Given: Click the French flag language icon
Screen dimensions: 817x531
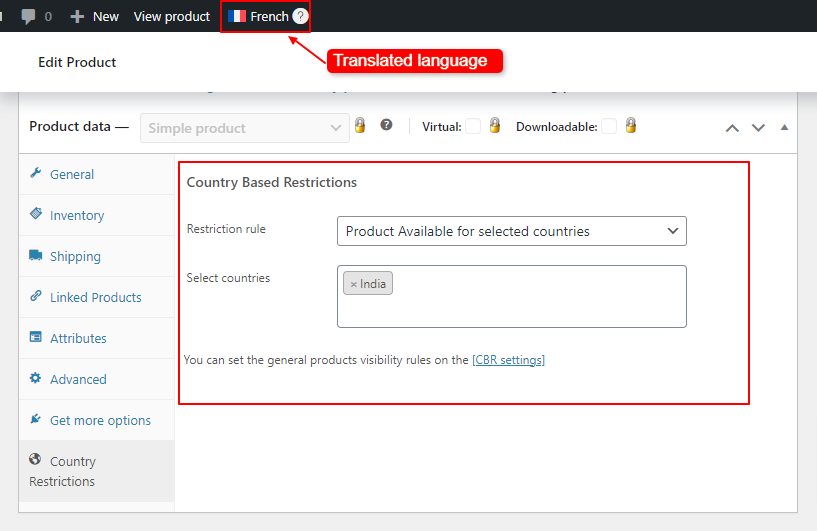Looking at the screenshot, I should point(237,16).
